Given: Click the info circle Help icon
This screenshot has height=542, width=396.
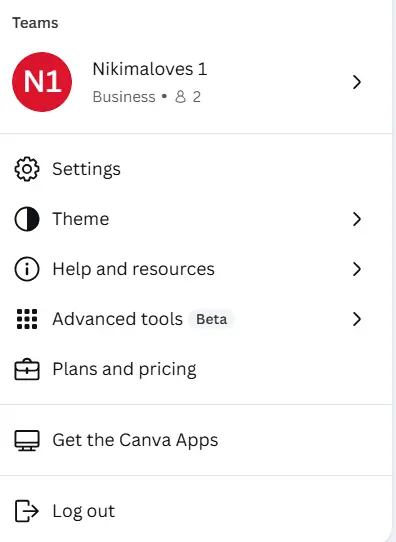Looking at the screenshot, I should coord(27,269).
